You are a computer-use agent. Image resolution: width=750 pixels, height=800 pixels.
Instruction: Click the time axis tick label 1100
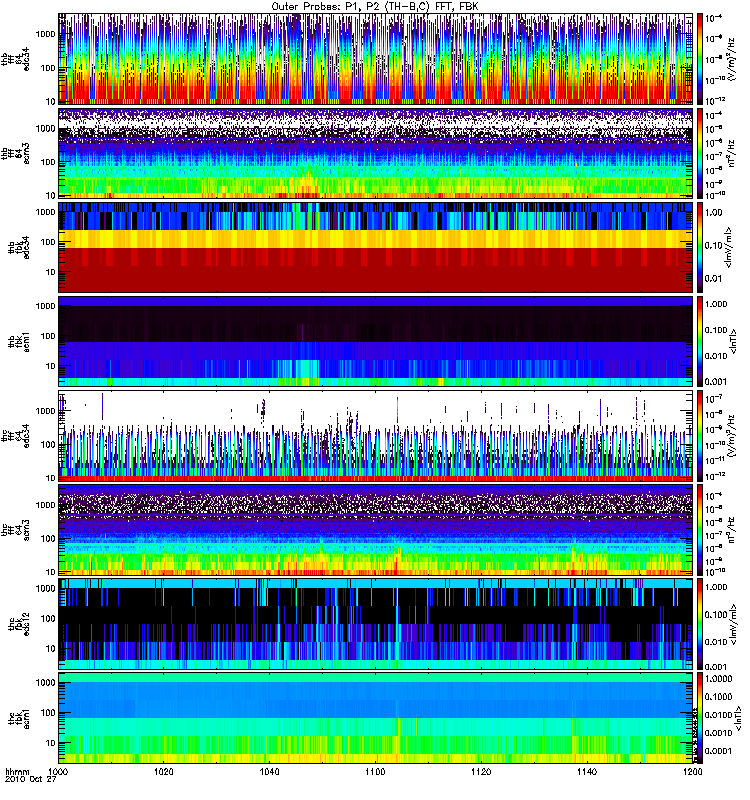pyautogui.click(x=375, y=771)
